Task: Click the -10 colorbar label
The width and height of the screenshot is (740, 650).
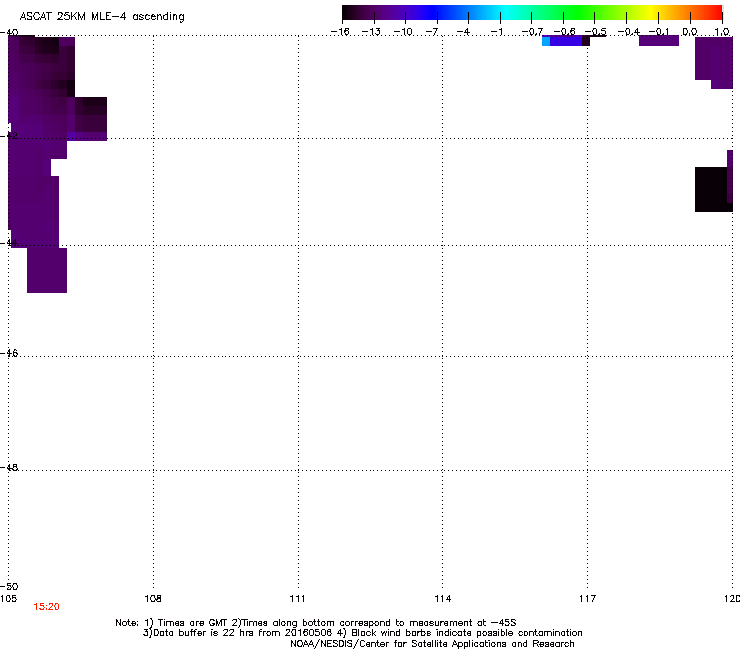Action: (403, 32)
